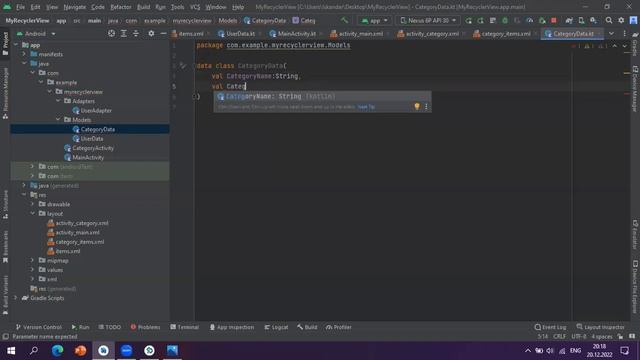
Task: Collapse the layout folder
Action: click(32, 213)
